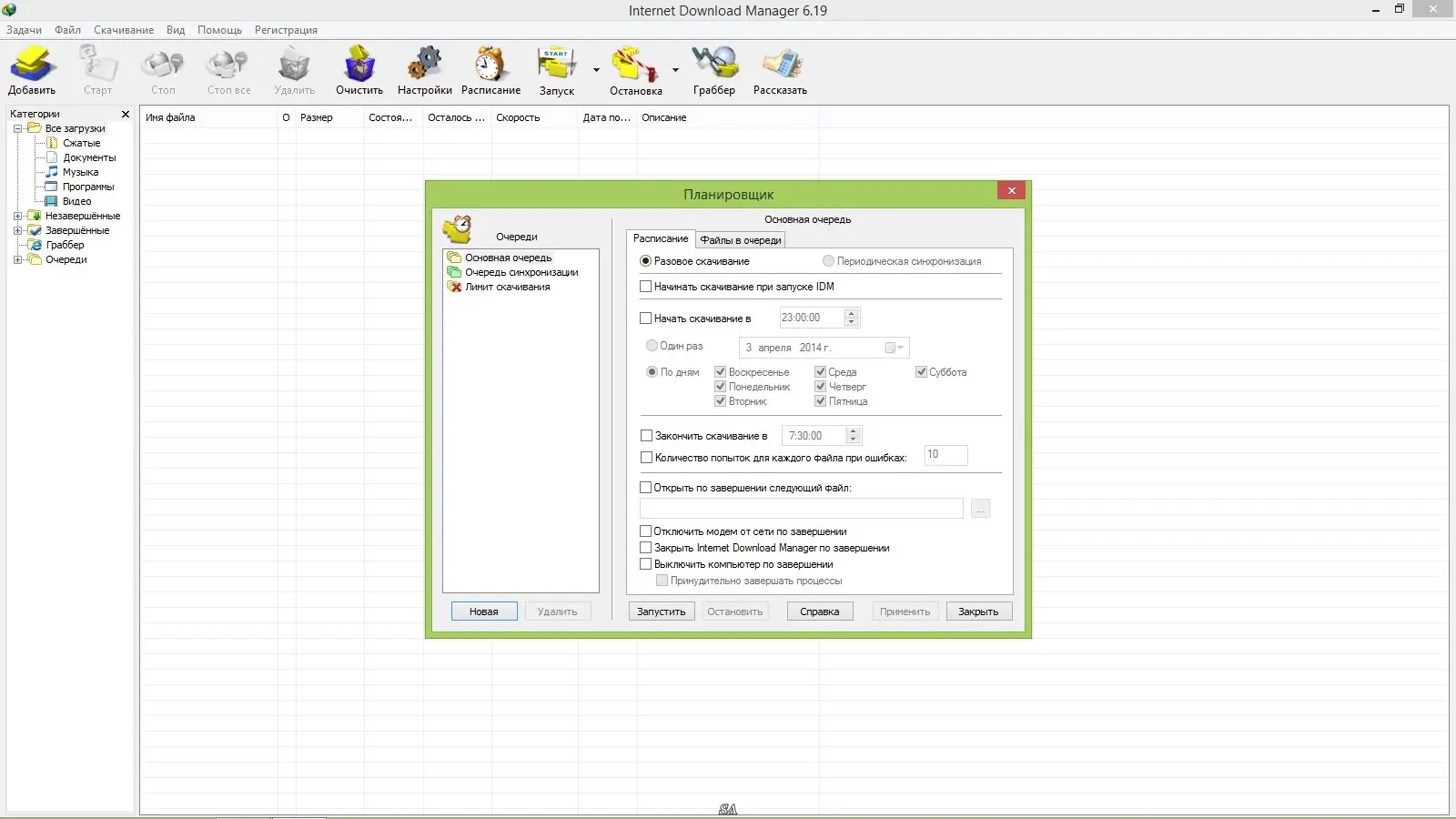1456x819 pixels.
Task: Open the Задачи menu
Action: click(24, 30)
